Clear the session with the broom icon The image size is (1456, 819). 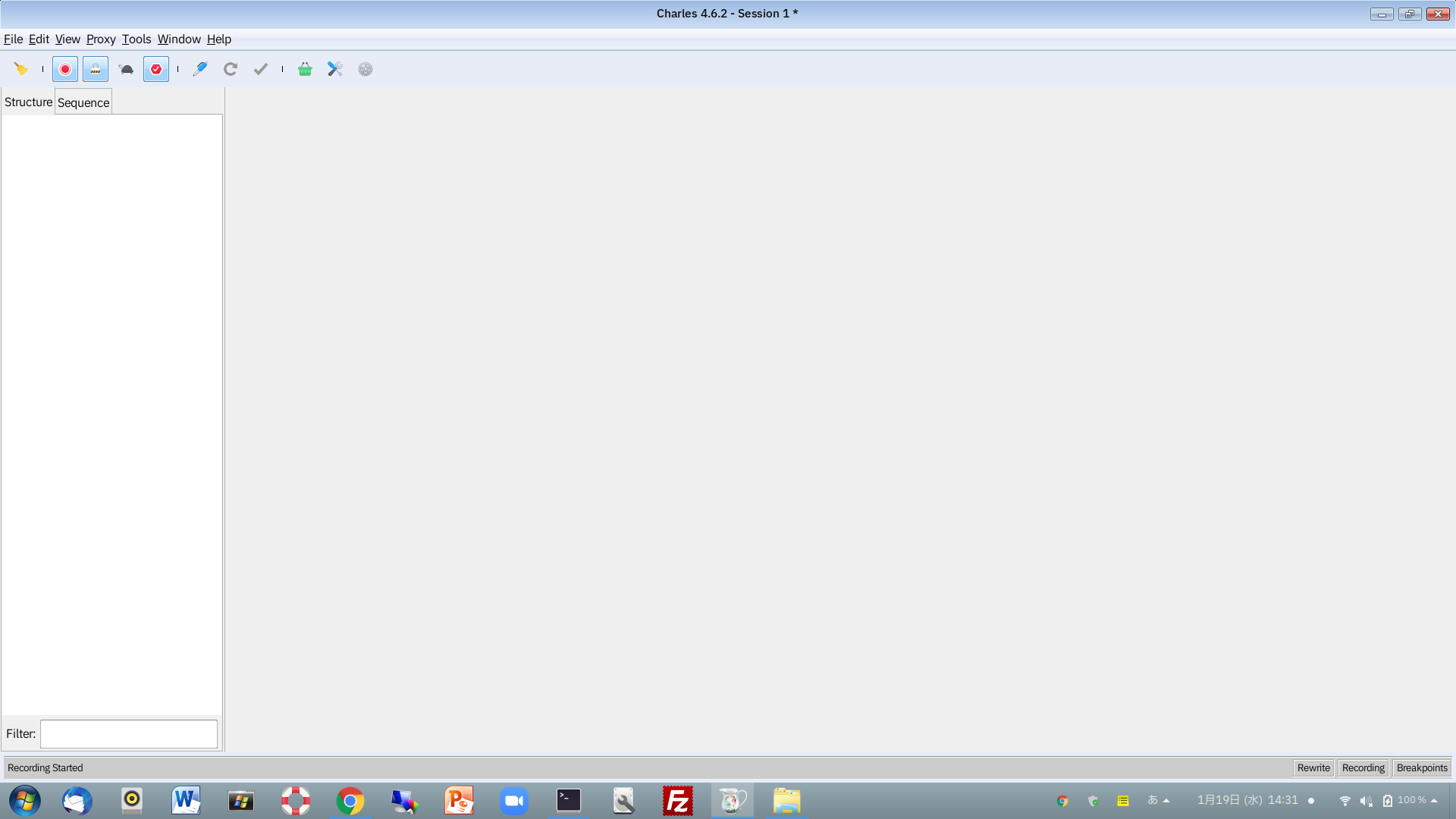(20, 69)
